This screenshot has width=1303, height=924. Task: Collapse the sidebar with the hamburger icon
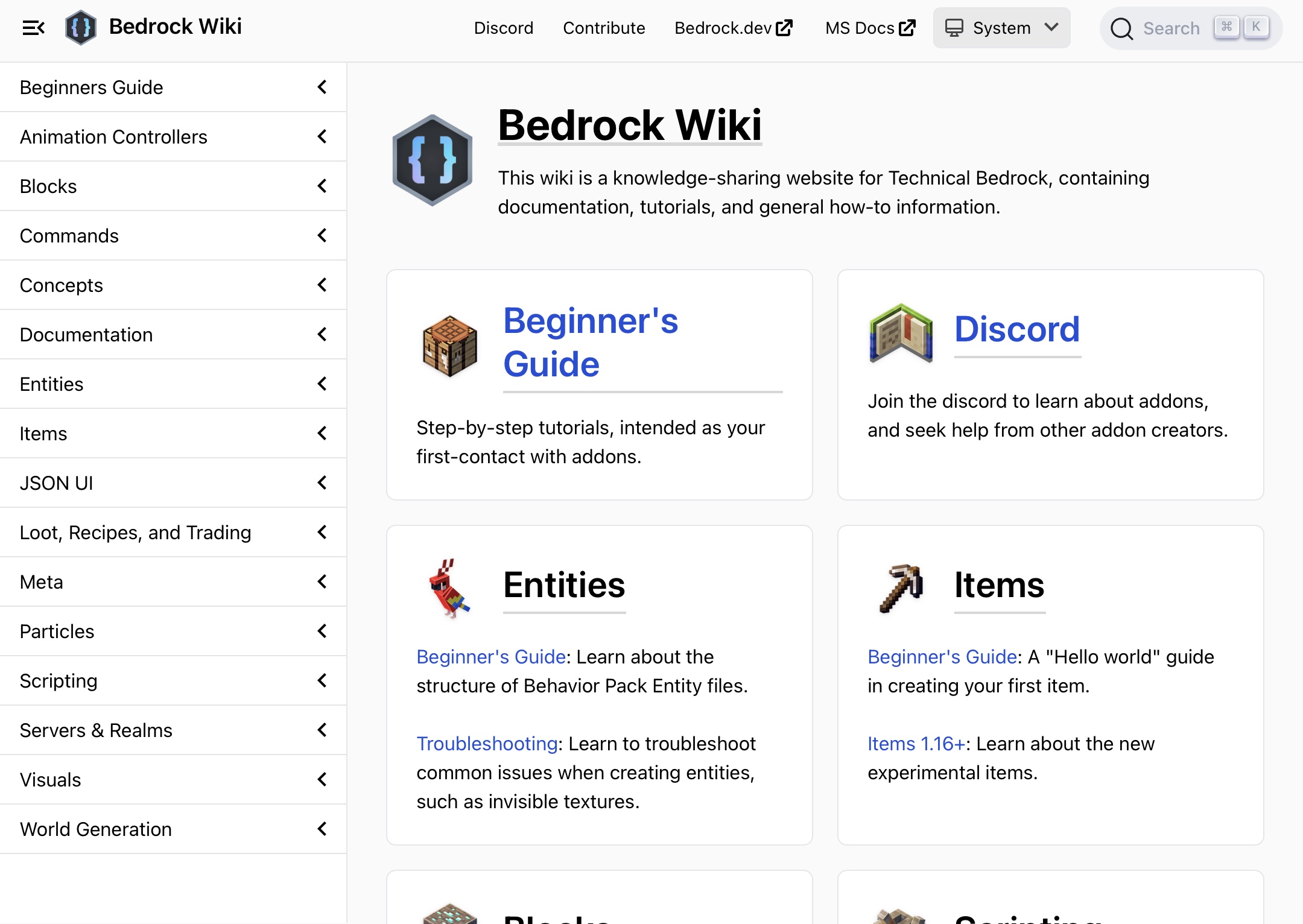point(33,28)
